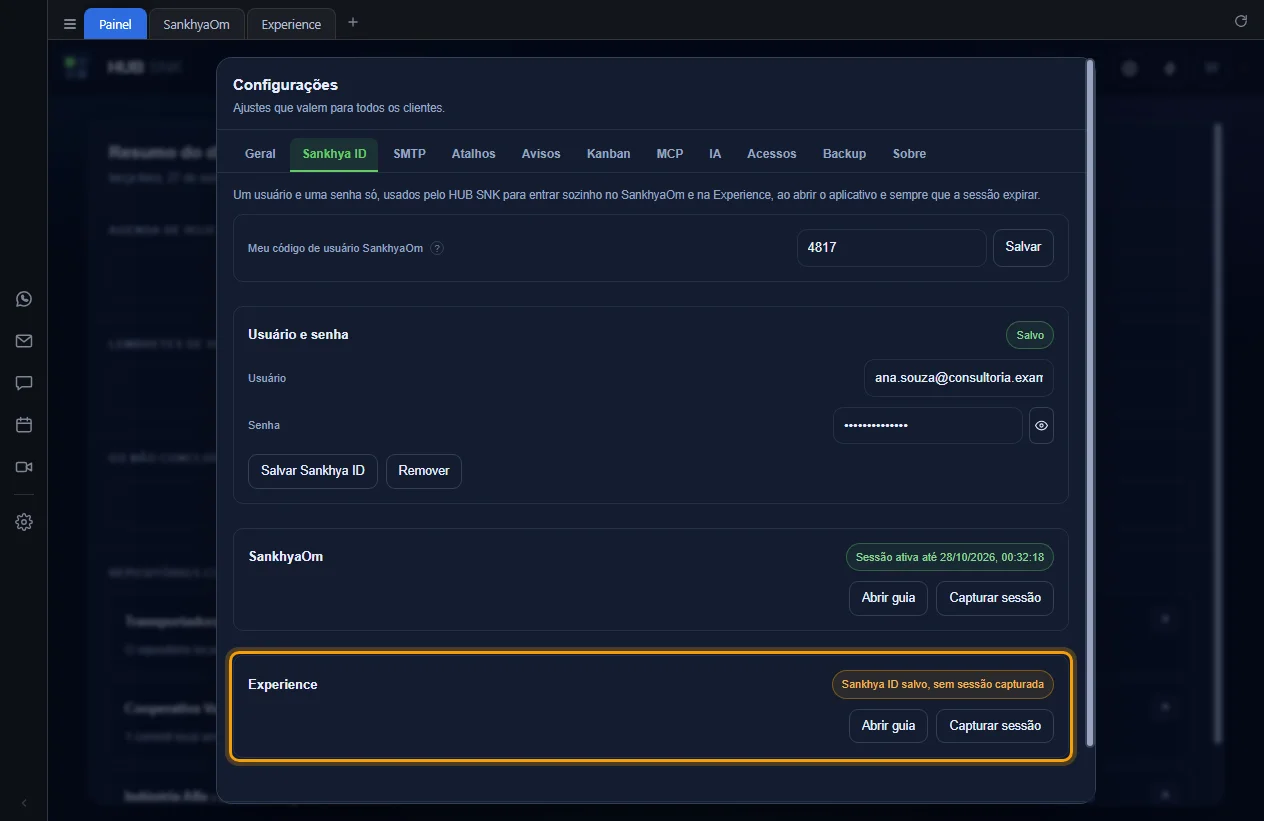This screenshot has width=1264, height=821.
Task: Add a new tab with plus icon
Action: [x=352, y=22]
